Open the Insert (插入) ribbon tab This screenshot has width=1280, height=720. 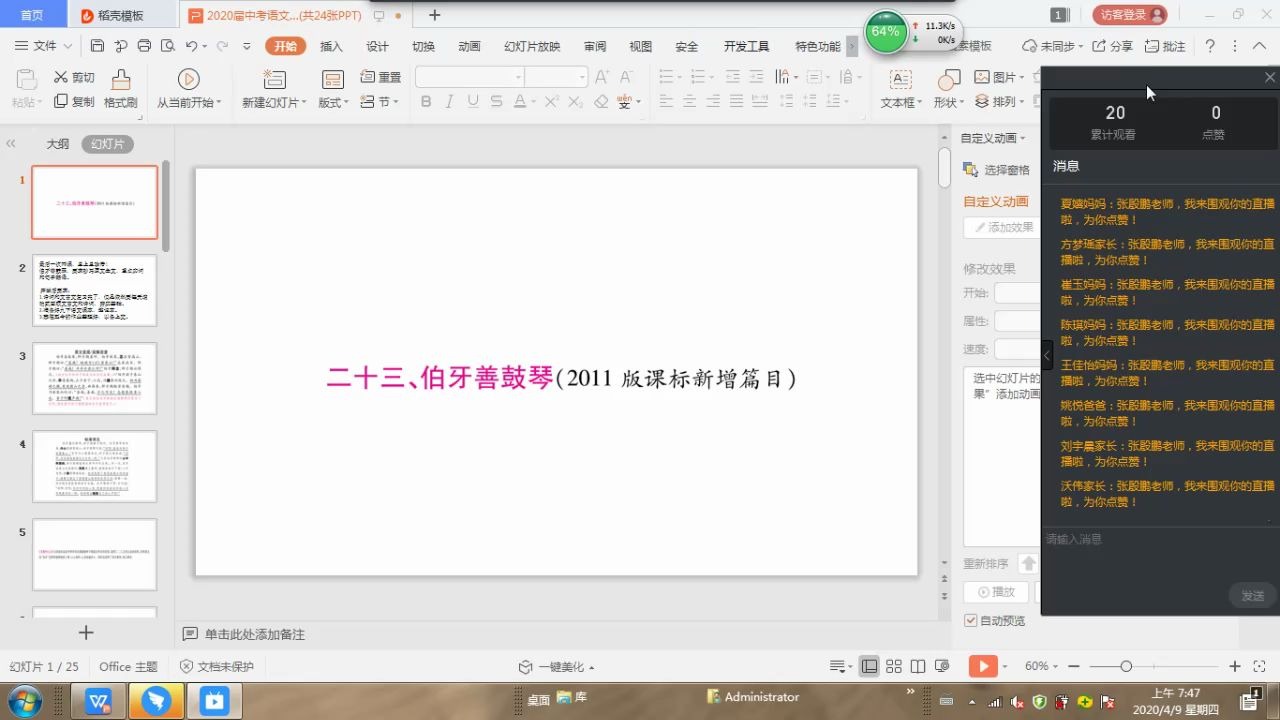tap(331, 46)
